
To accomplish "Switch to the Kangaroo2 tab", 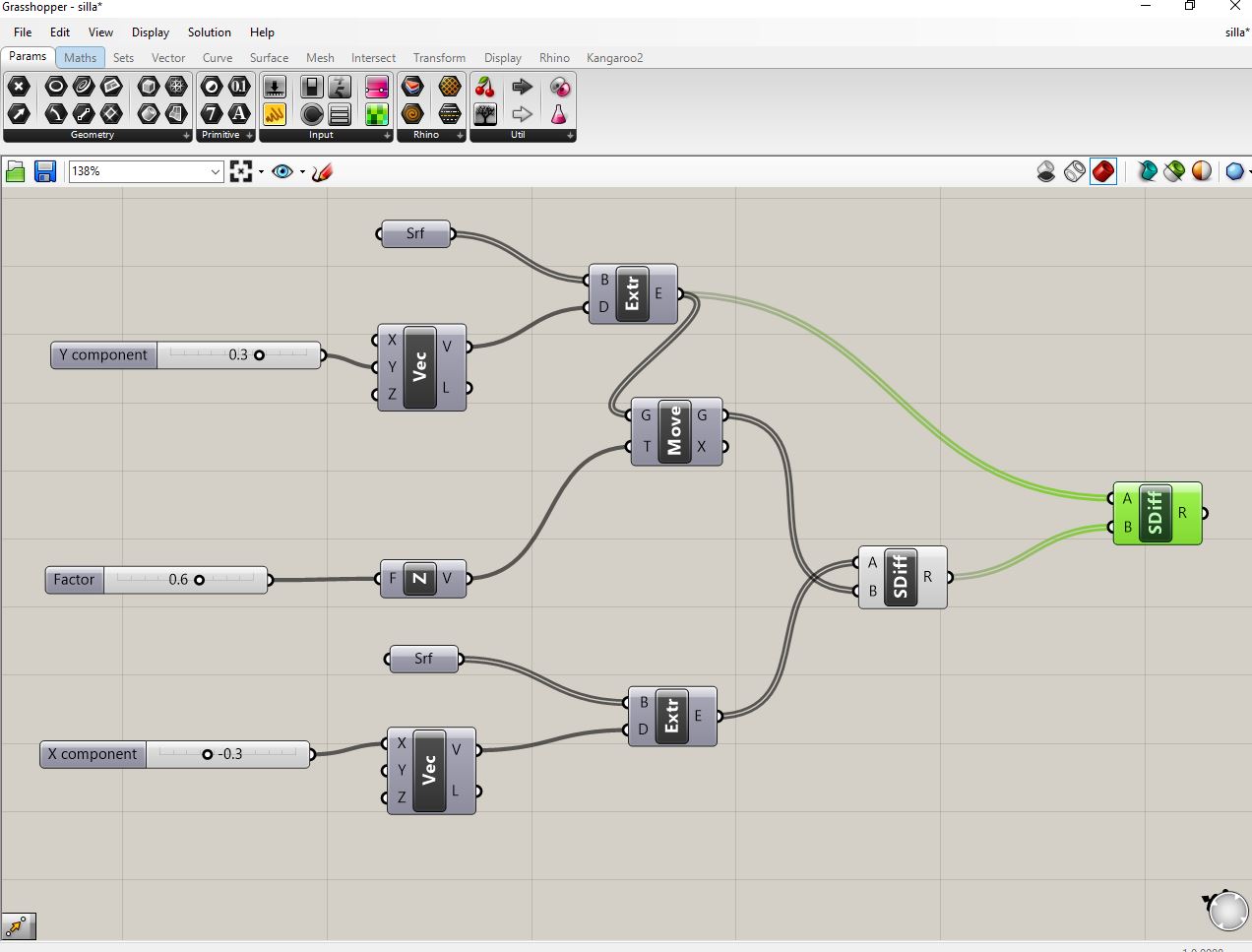I will point(615,58).
